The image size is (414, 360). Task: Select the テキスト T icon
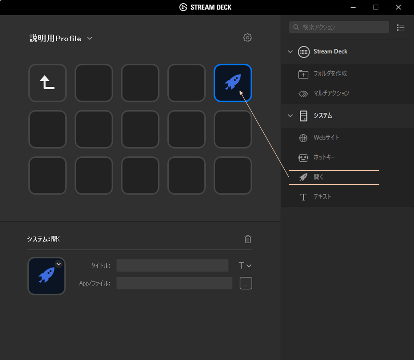tap(303, 197)
